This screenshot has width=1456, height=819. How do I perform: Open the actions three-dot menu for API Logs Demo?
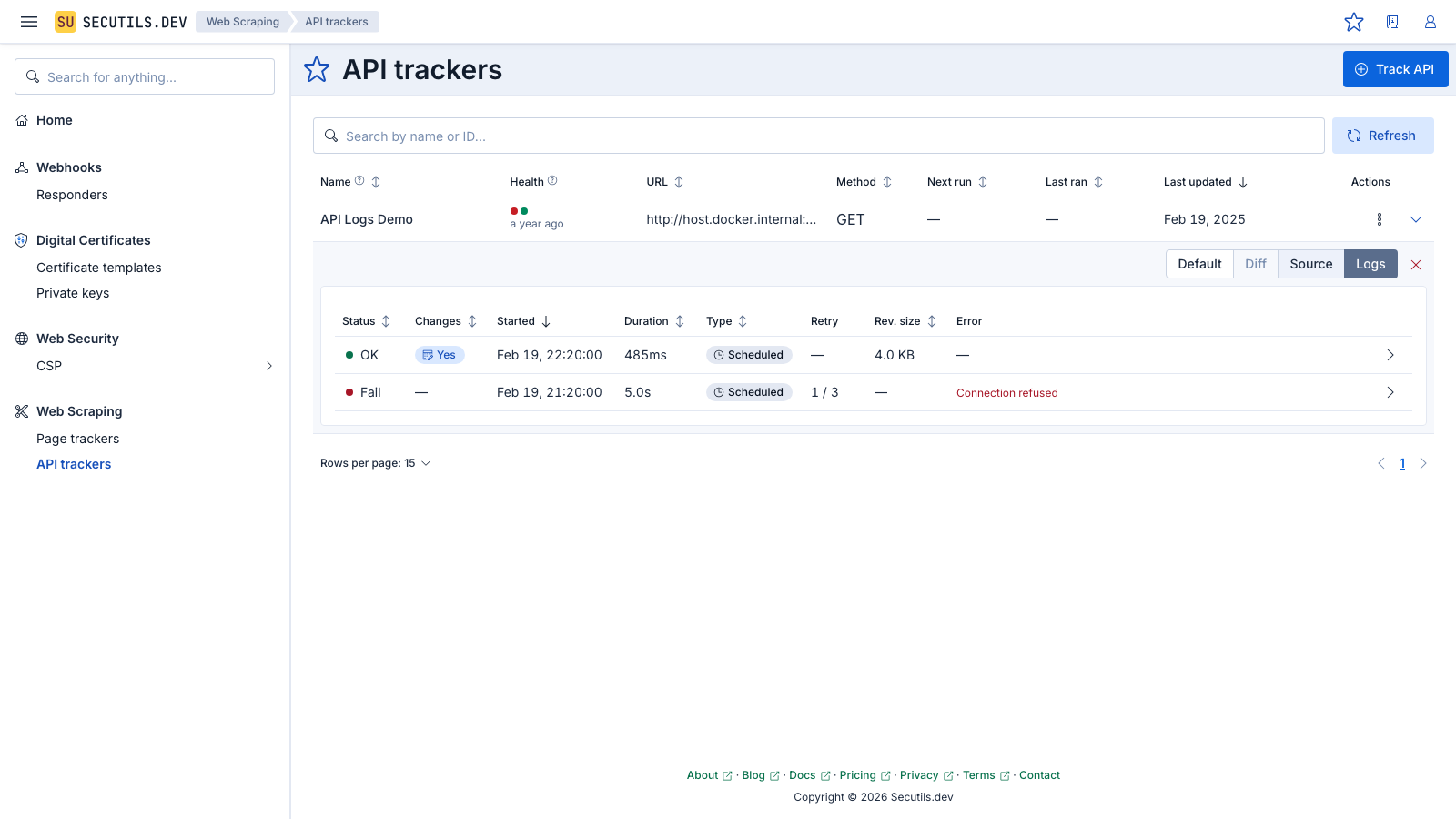(x=1379, y=219)
